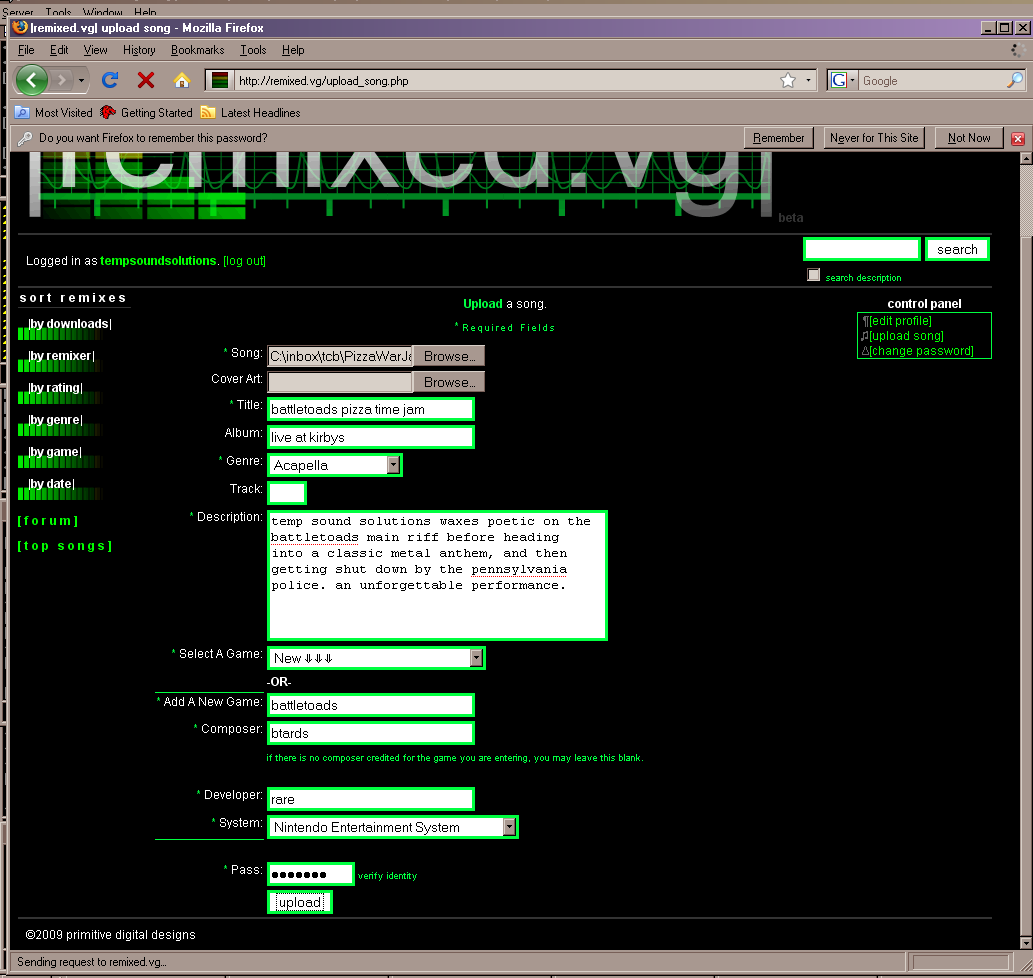Toggle the search description checkbox
The image size is (1033, 978).
(814, 275)
